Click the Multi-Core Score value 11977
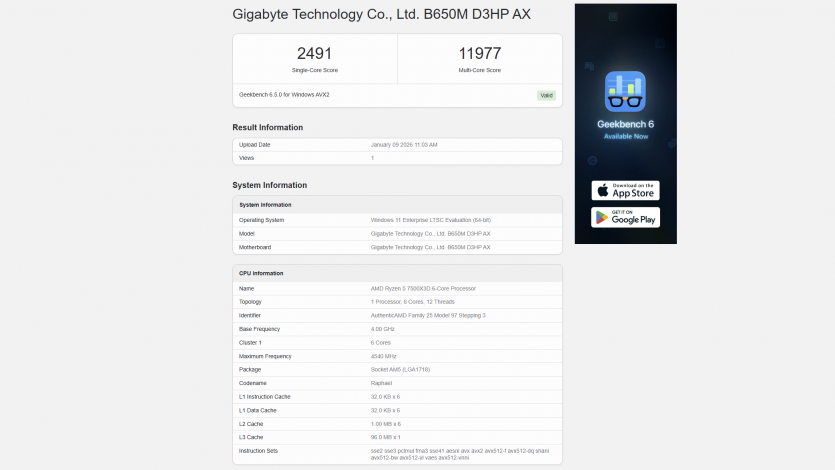 (x=480, y=53)
